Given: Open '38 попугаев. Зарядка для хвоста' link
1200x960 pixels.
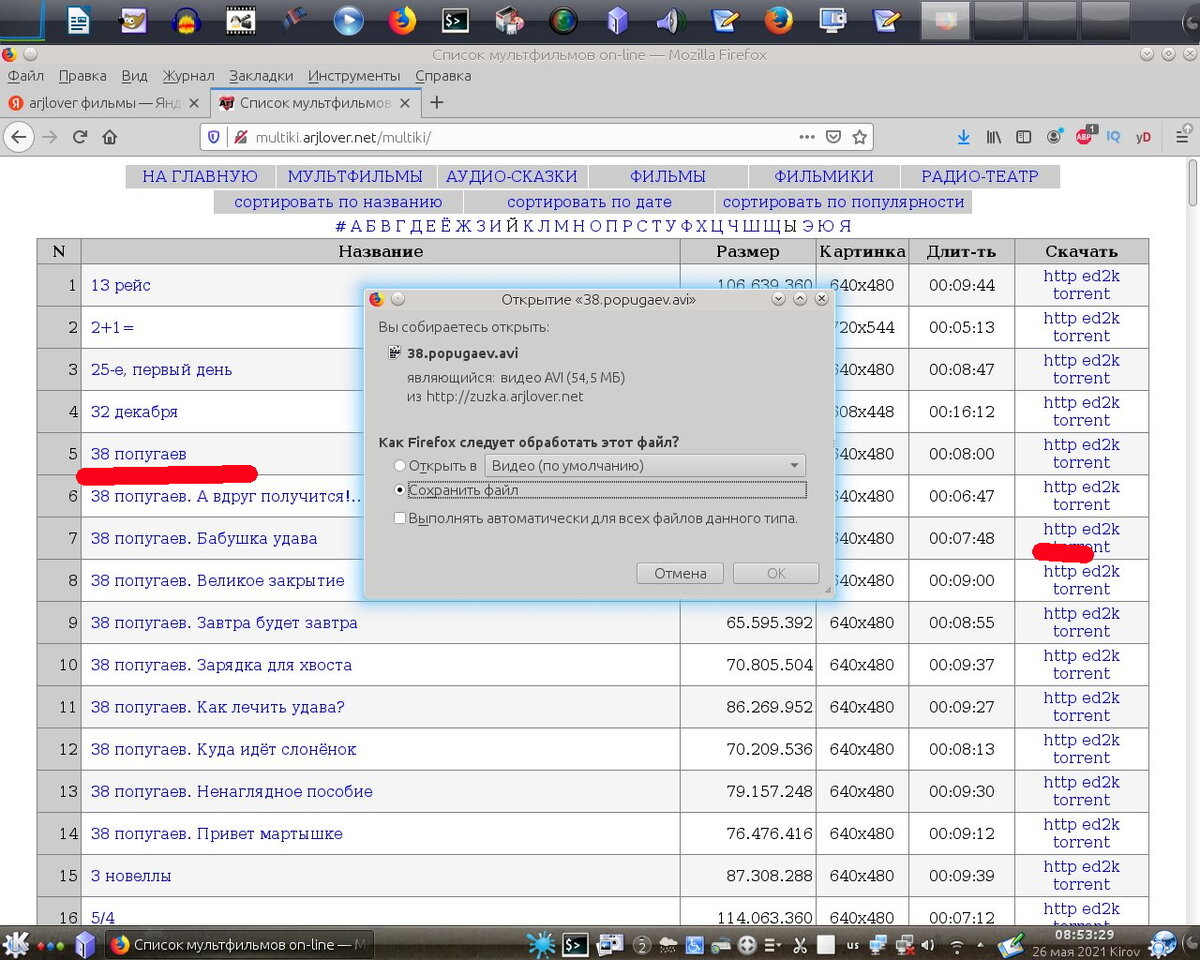Looking at the screenshot, I should 221,665.
